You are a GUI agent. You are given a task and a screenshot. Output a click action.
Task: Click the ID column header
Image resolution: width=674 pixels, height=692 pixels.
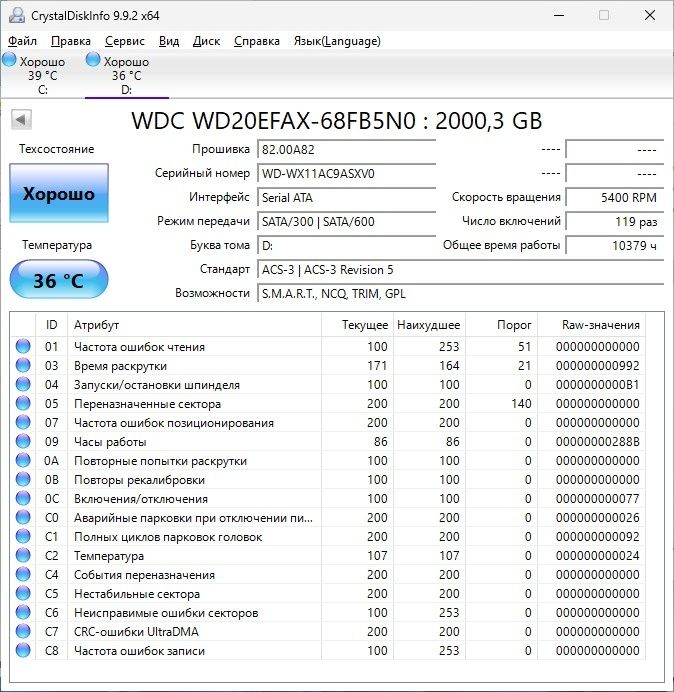(x=52, y=325)
